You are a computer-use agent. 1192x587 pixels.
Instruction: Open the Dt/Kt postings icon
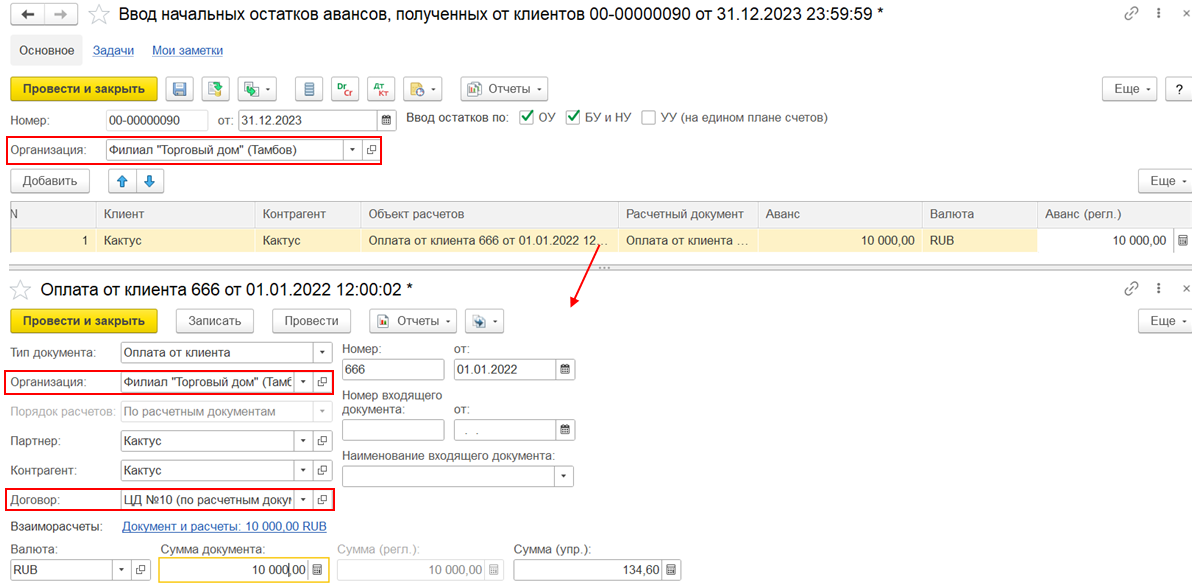(379, 89)
